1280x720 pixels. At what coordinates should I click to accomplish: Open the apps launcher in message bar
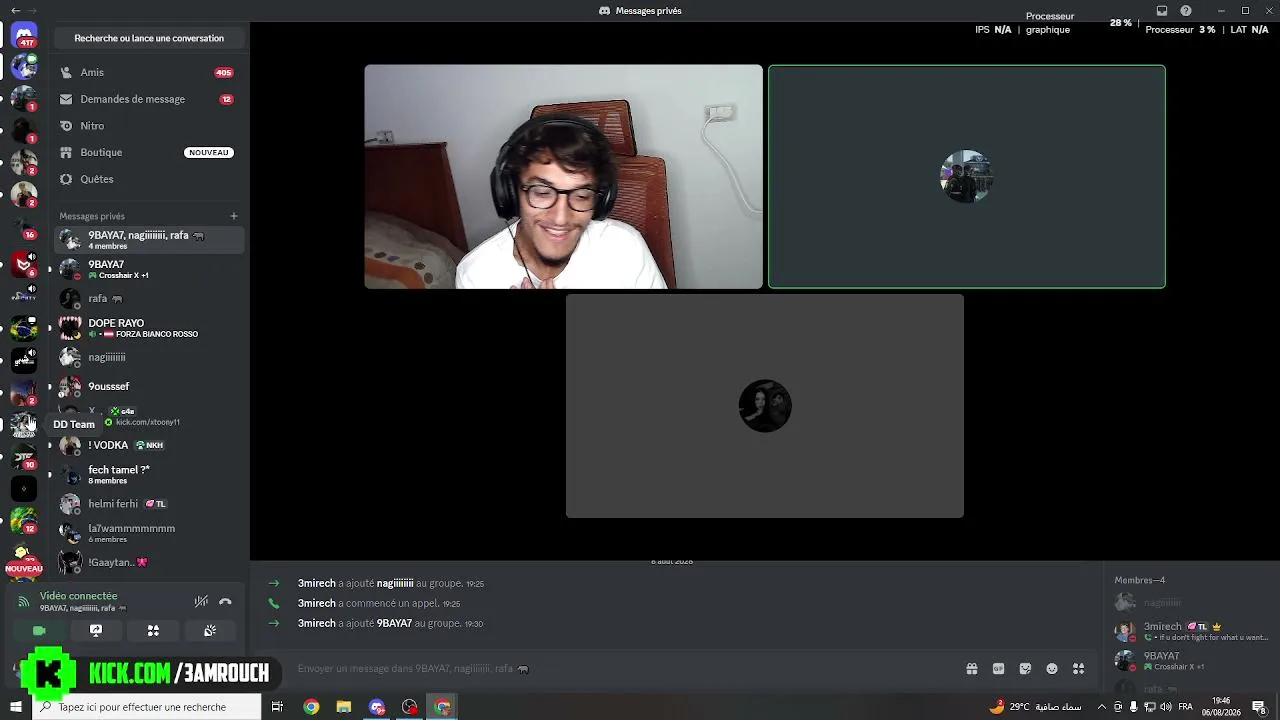[x=1078, y=669]
